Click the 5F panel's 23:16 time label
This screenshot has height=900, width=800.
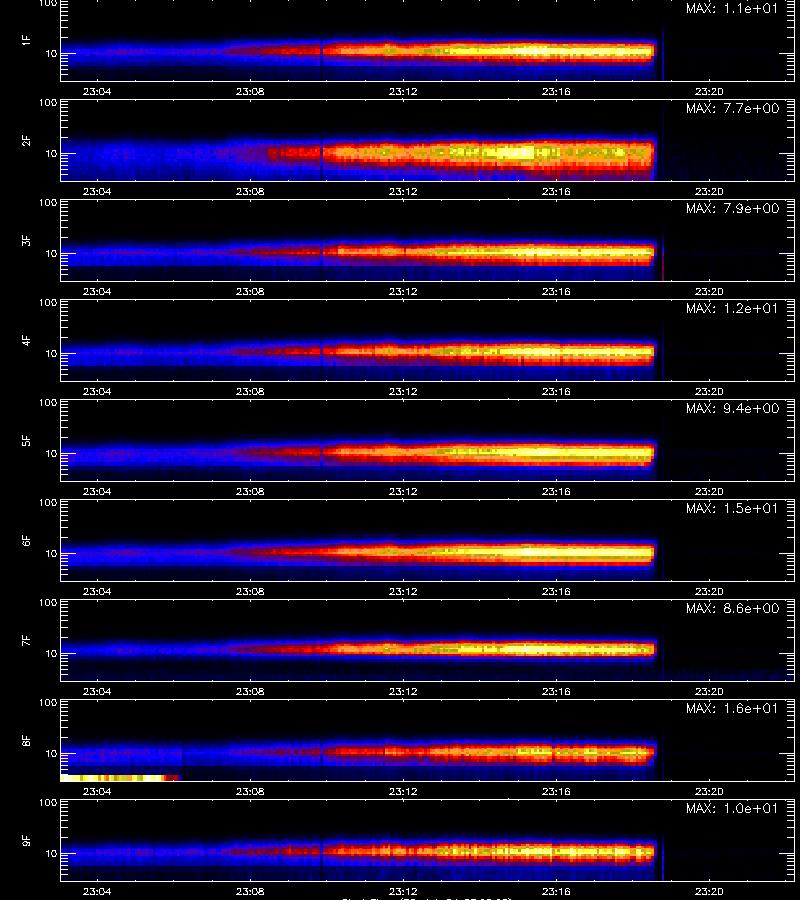click(x=556, y=491)
